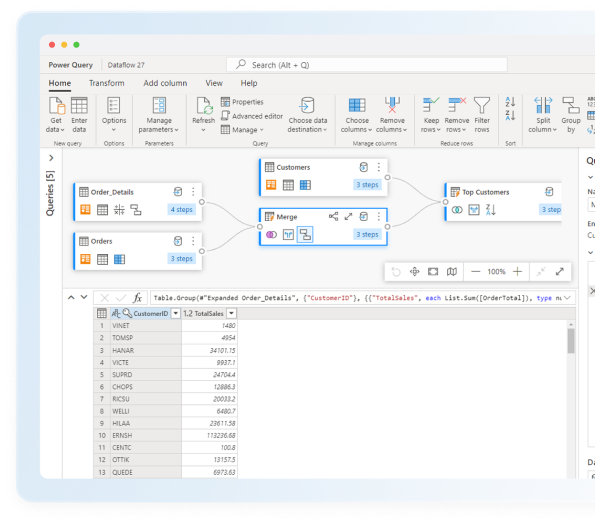The width and height of the screenshot is (595, 524).
Task: Click the 4 steps badge on Order_Details
Action: pos(181,209)
